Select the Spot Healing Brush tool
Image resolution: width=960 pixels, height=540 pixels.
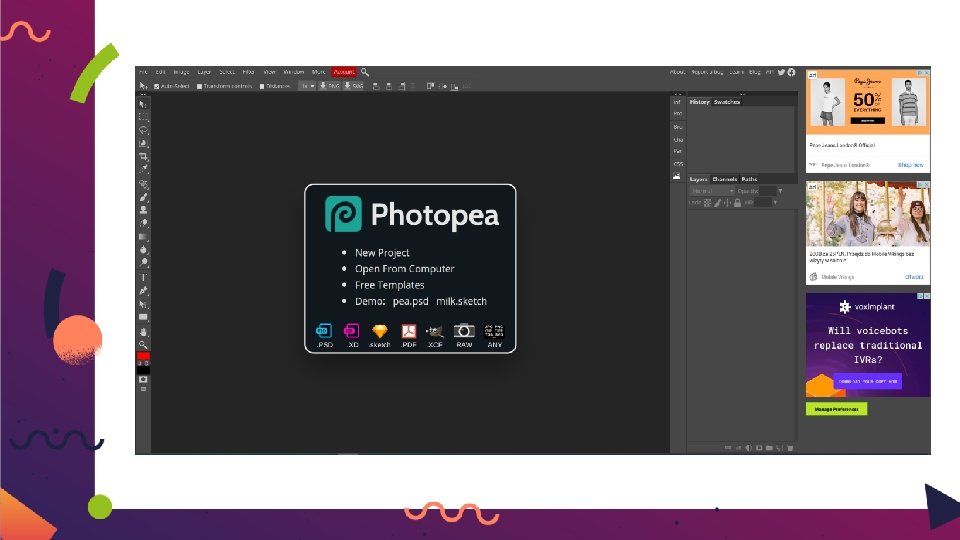coord(143,184)
